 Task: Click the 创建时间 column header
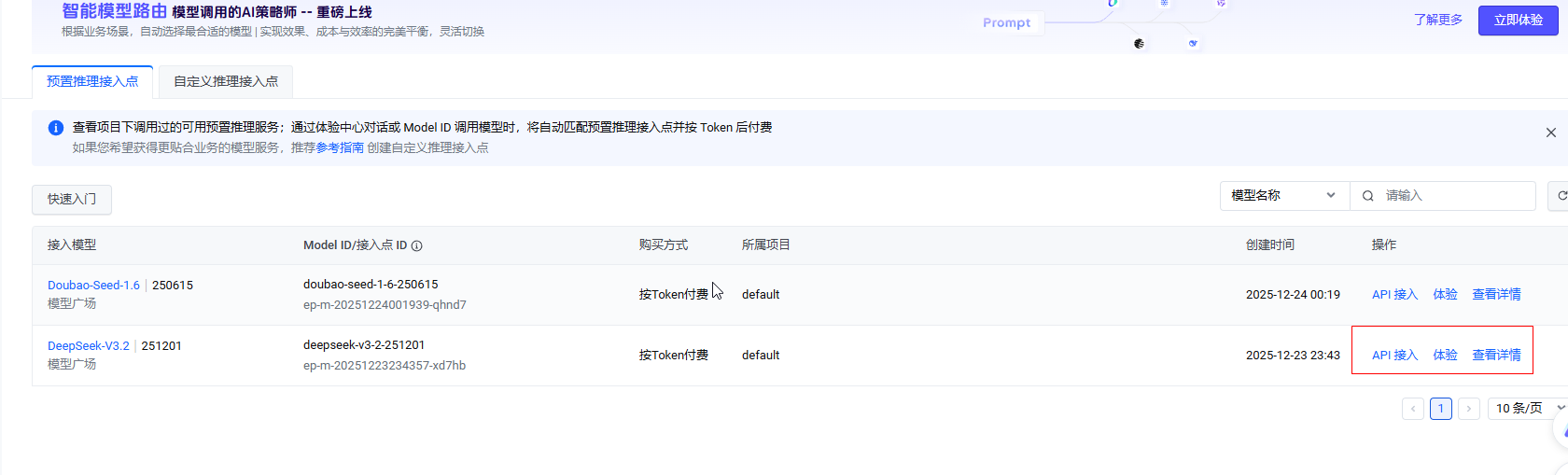click(x=1270, y=245)
